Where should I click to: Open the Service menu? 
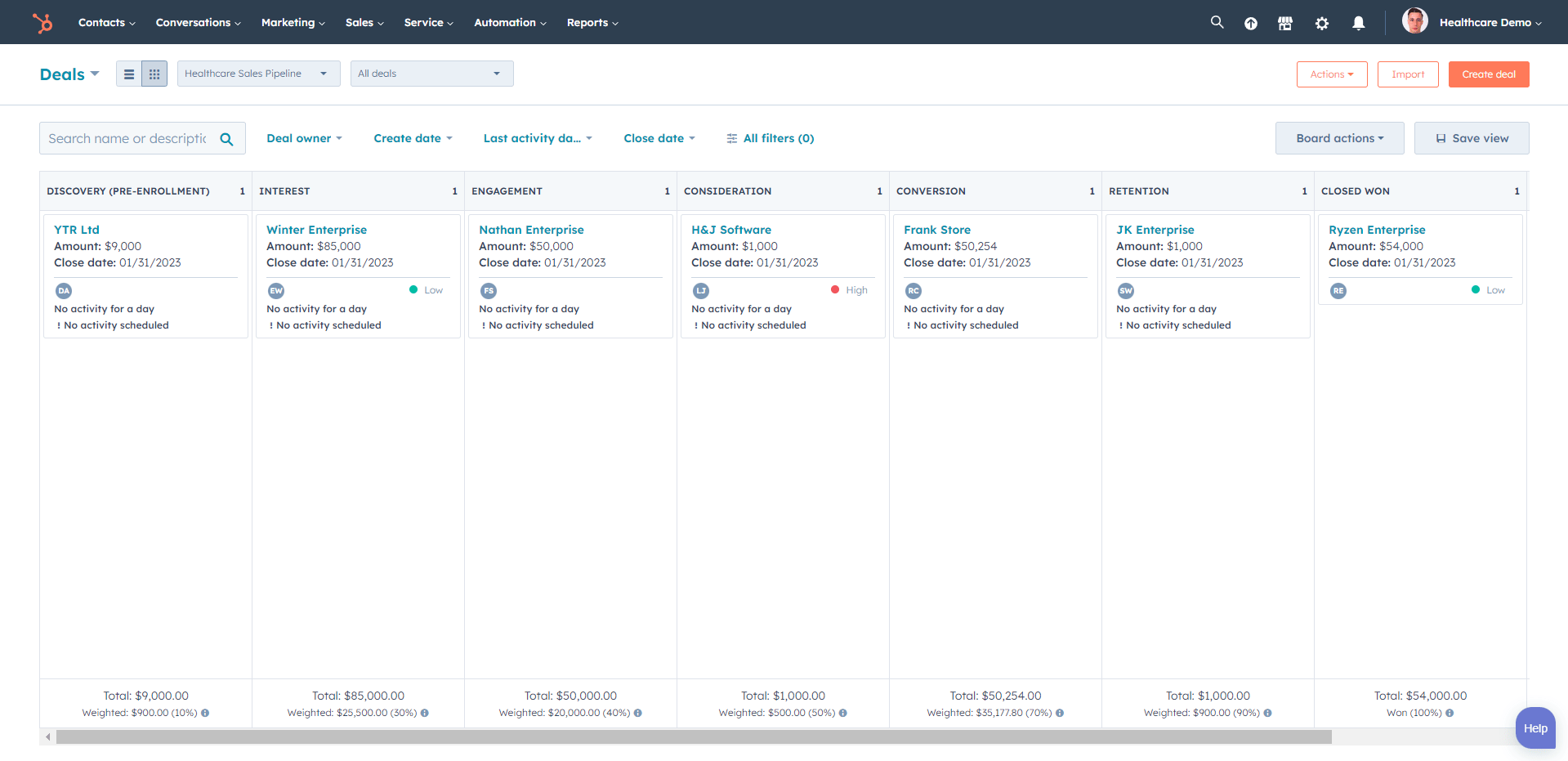pos(429,23)
